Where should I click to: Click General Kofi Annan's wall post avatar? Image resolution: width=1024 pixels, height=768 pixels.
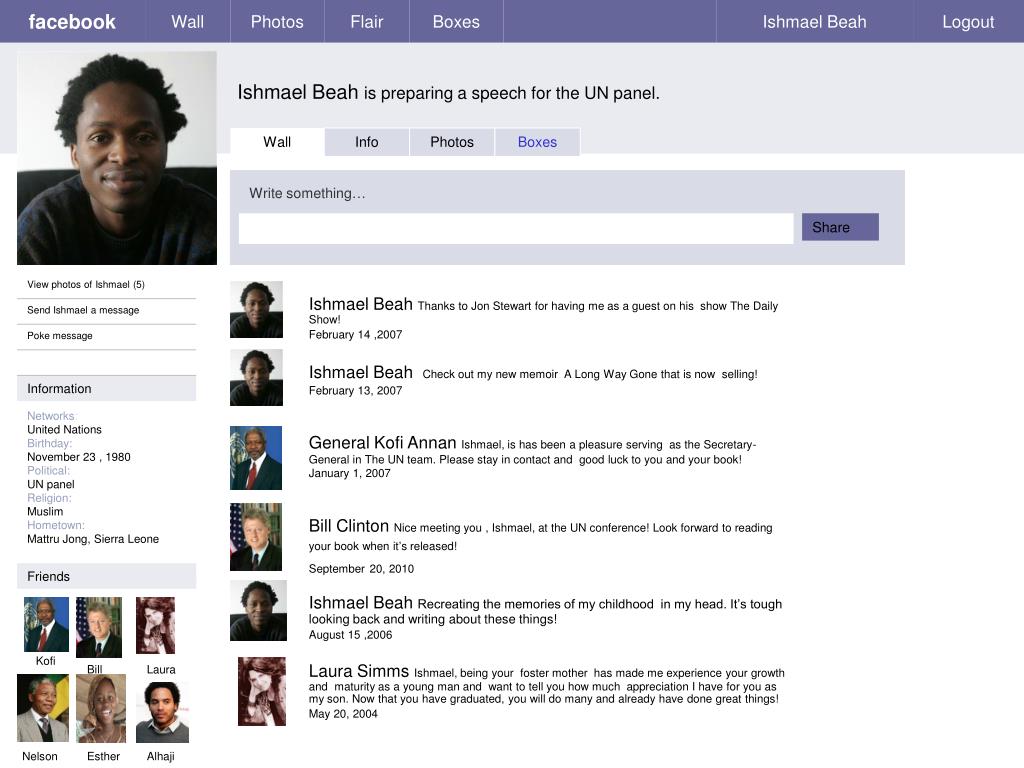[x=256, y=458]
